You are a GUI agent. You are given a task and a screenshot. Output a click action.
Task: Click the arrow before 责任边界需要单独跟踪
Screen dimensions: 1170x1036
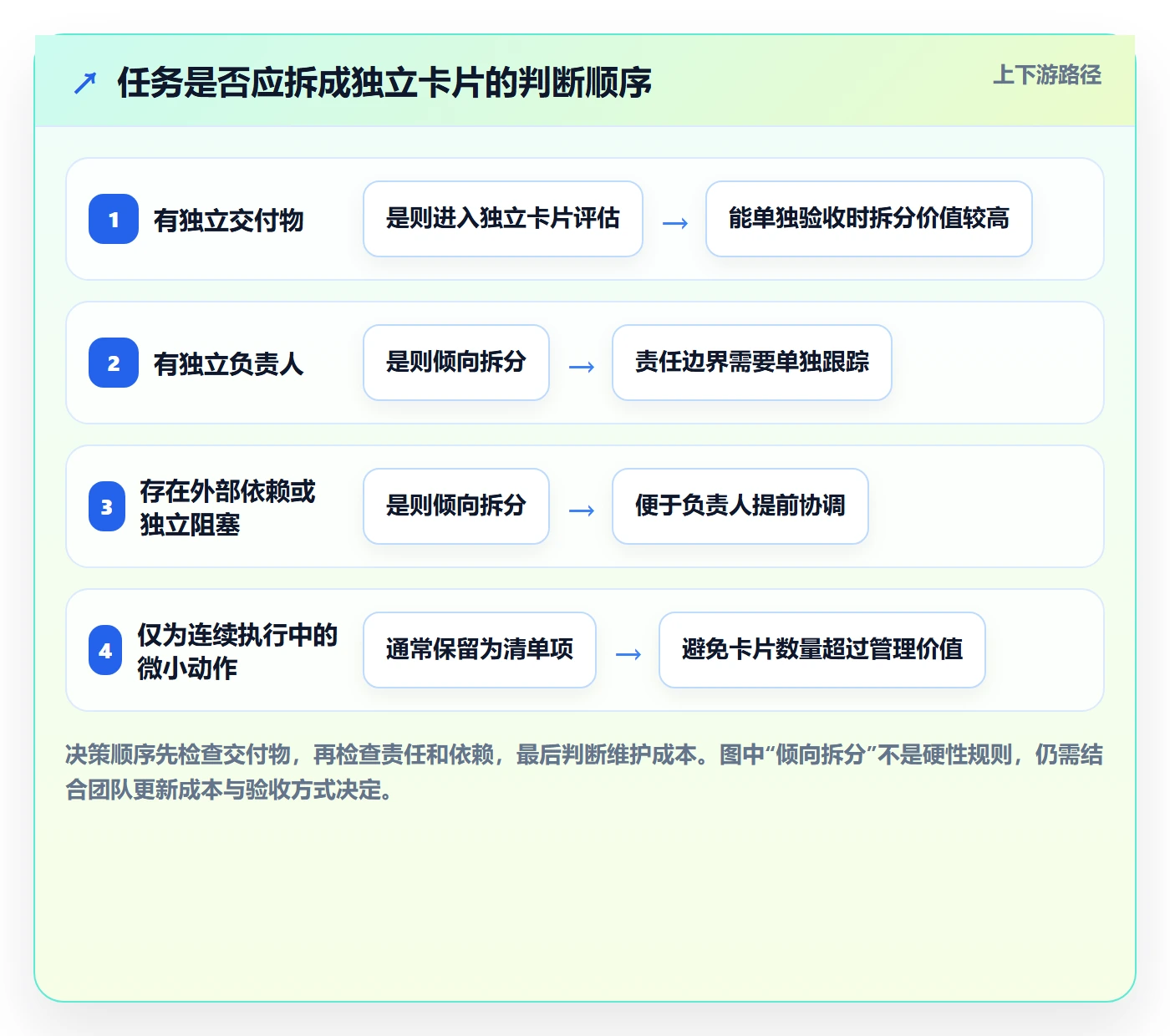[x=581, y=367]
